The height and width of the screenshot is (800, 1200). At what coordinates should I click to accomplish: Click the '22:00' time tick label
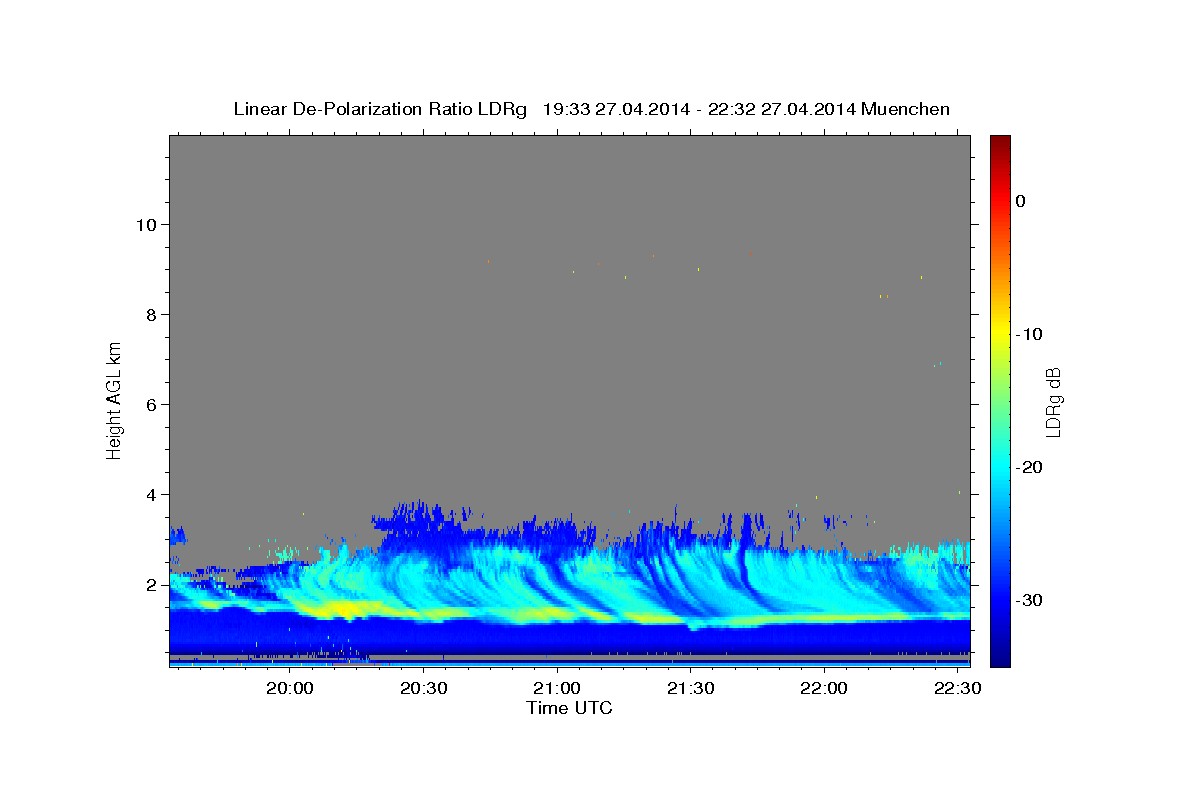pyautogui.click(x=824, y=689)
